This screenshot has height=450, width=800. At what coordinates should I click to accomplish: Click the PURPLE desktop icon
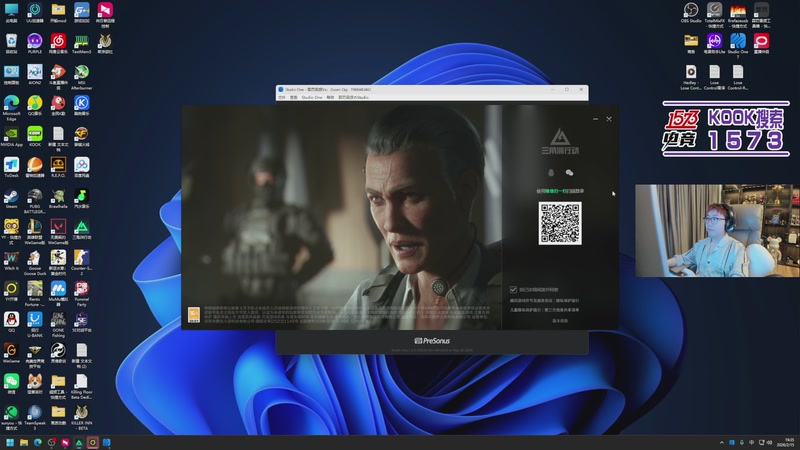point(35,43)
